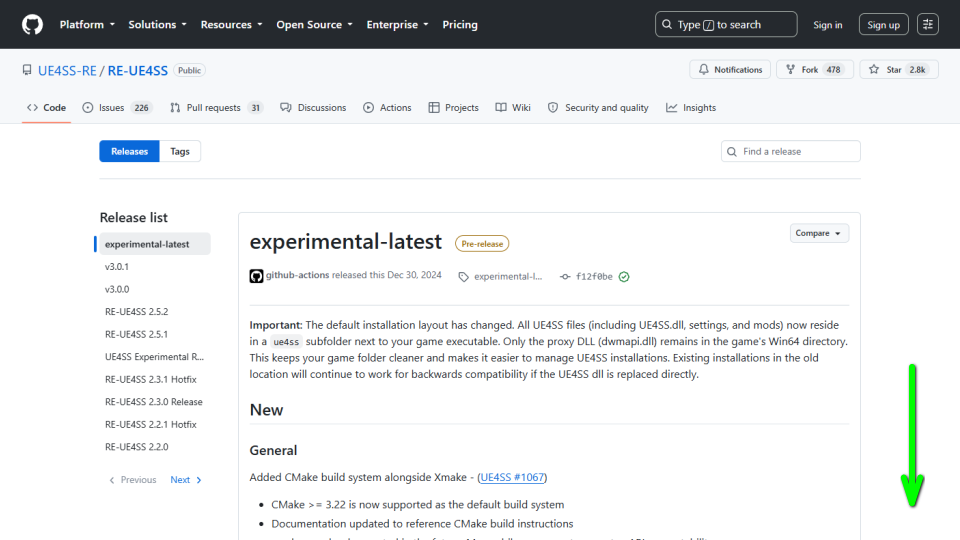
Task: Open the Code tab
Action: 47,108
